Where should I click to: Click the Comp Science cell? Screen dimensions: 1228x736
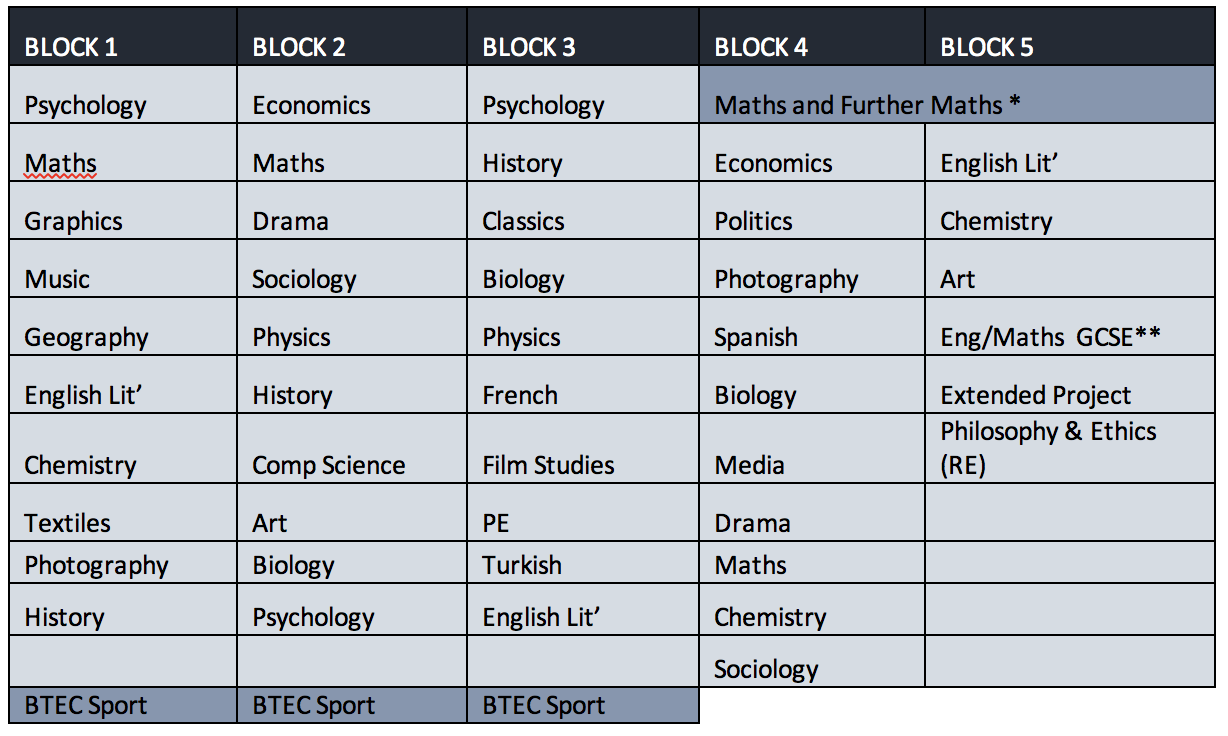click(329, 465)
